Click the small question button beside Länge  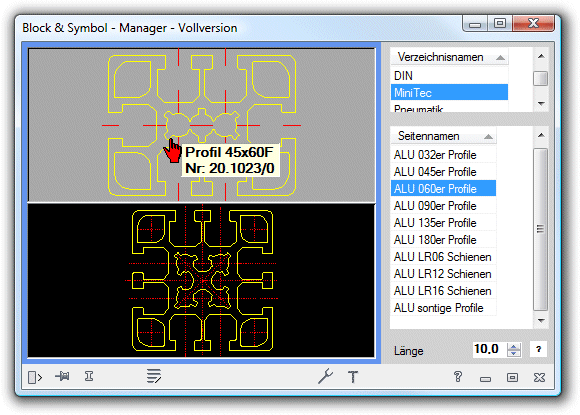click(538, 349)
